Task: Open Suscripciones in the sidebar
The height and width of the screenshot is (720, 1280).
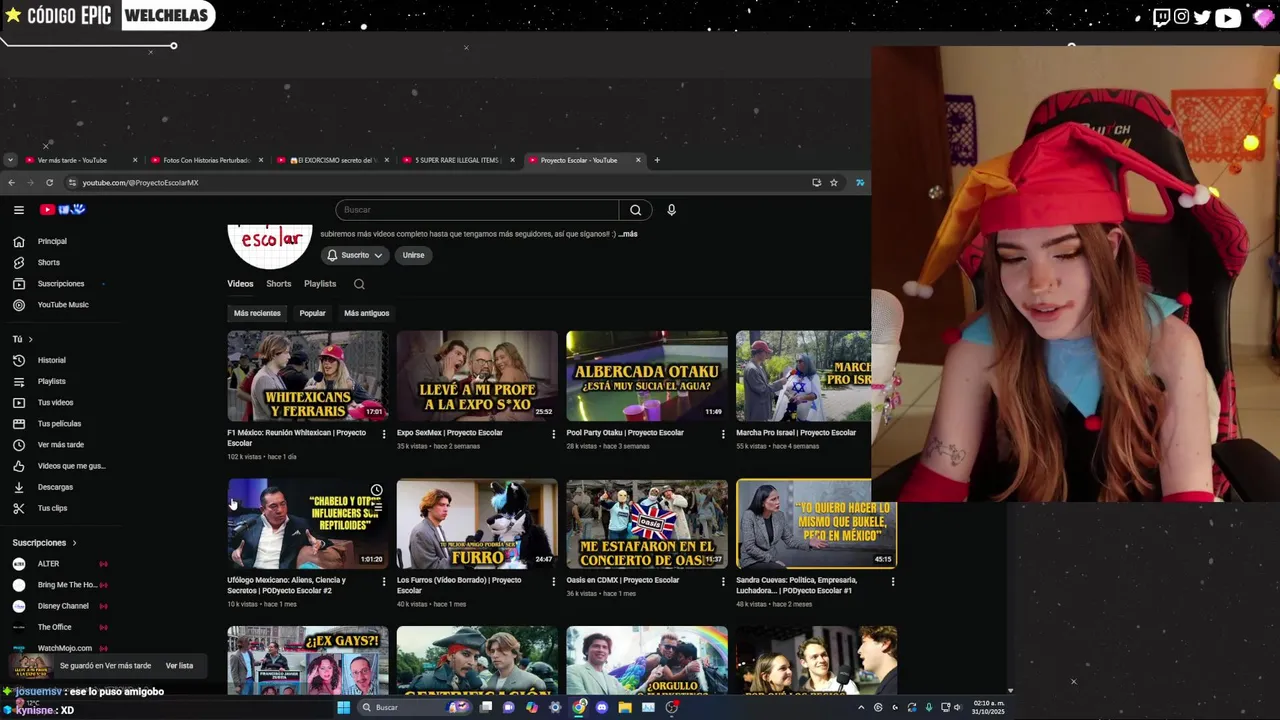Action: (60, 283)
